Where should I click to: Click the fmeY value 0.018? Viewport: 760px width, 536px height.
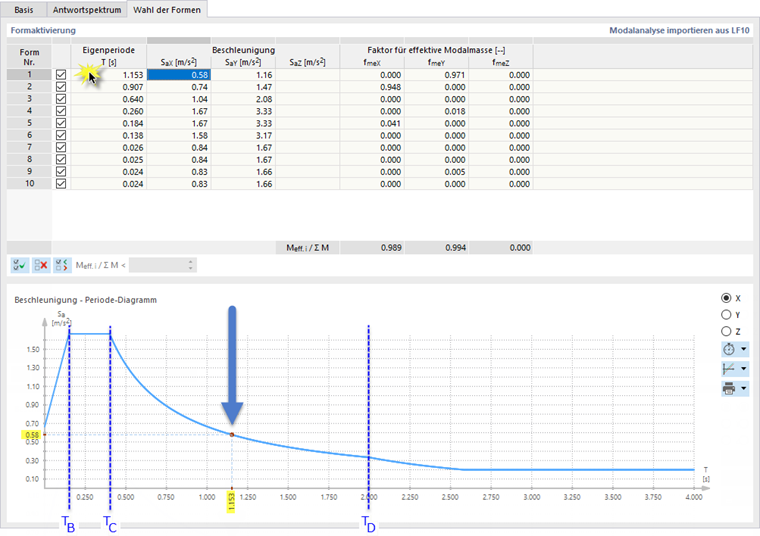pos(455,111)
